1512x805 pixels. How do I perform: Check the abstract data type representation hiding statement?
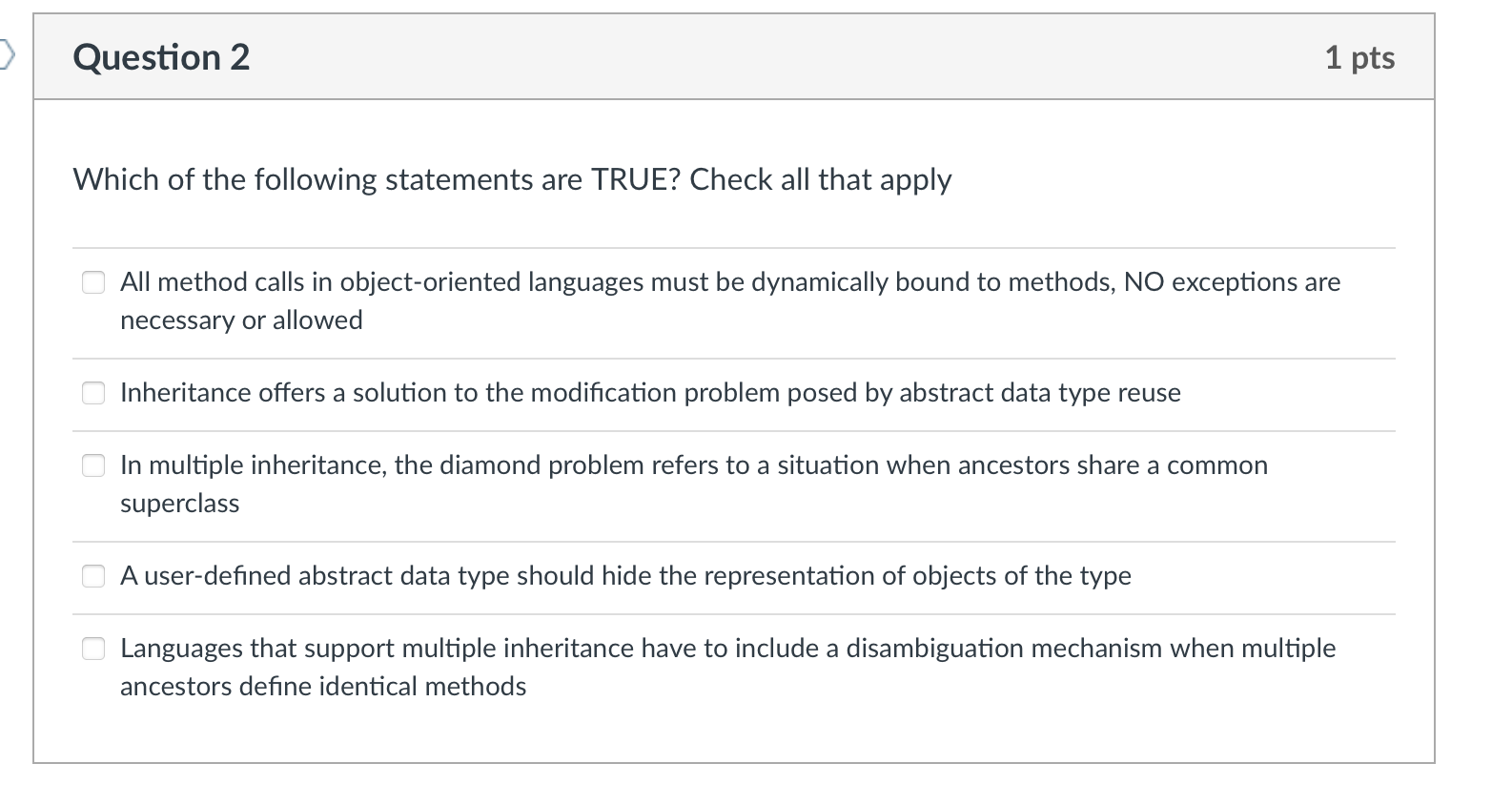93,575
